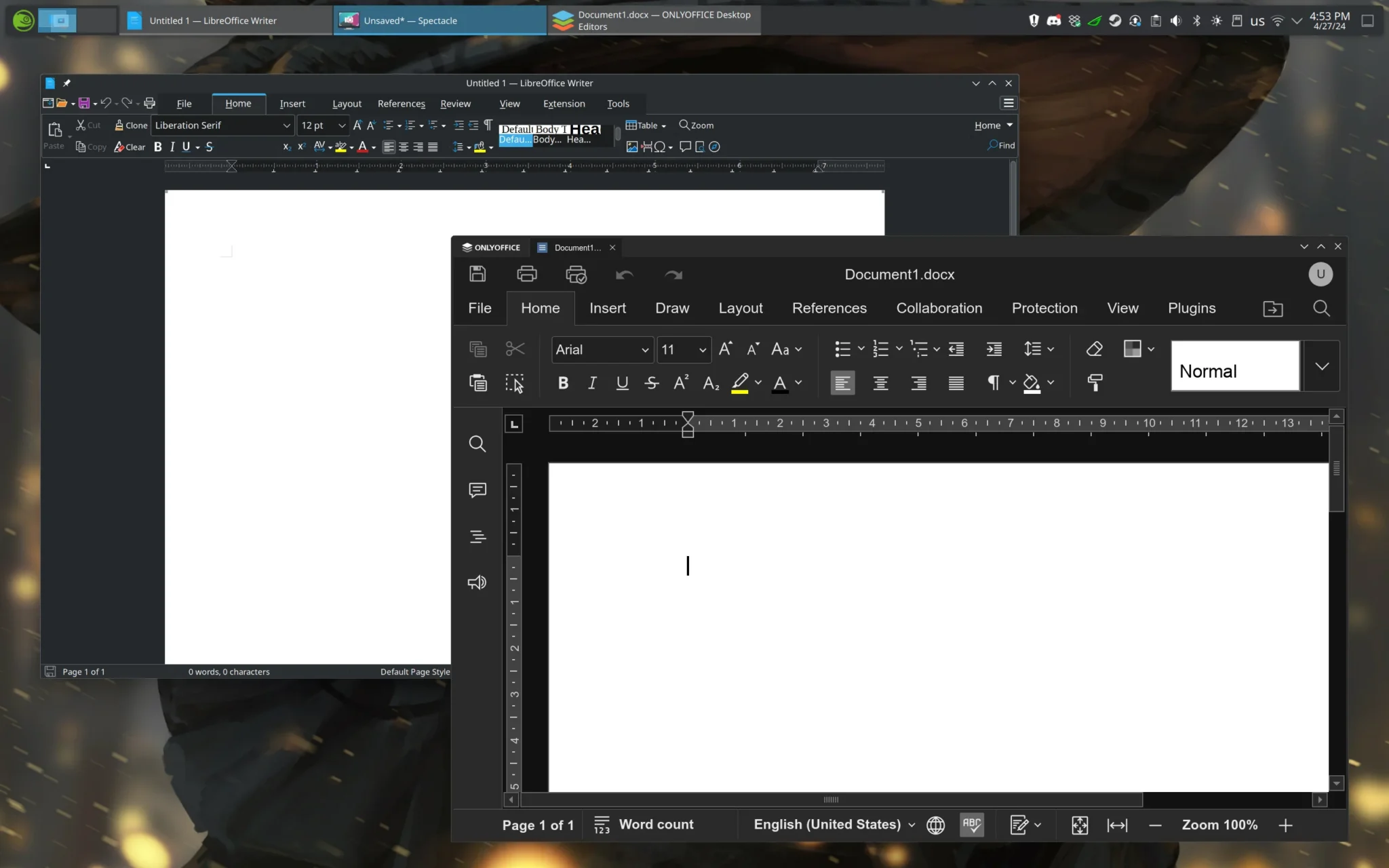1389x868 pixels.
Task: Toggle italic in ONLYOFFICE toolbar
Action: tap(592, 383)
